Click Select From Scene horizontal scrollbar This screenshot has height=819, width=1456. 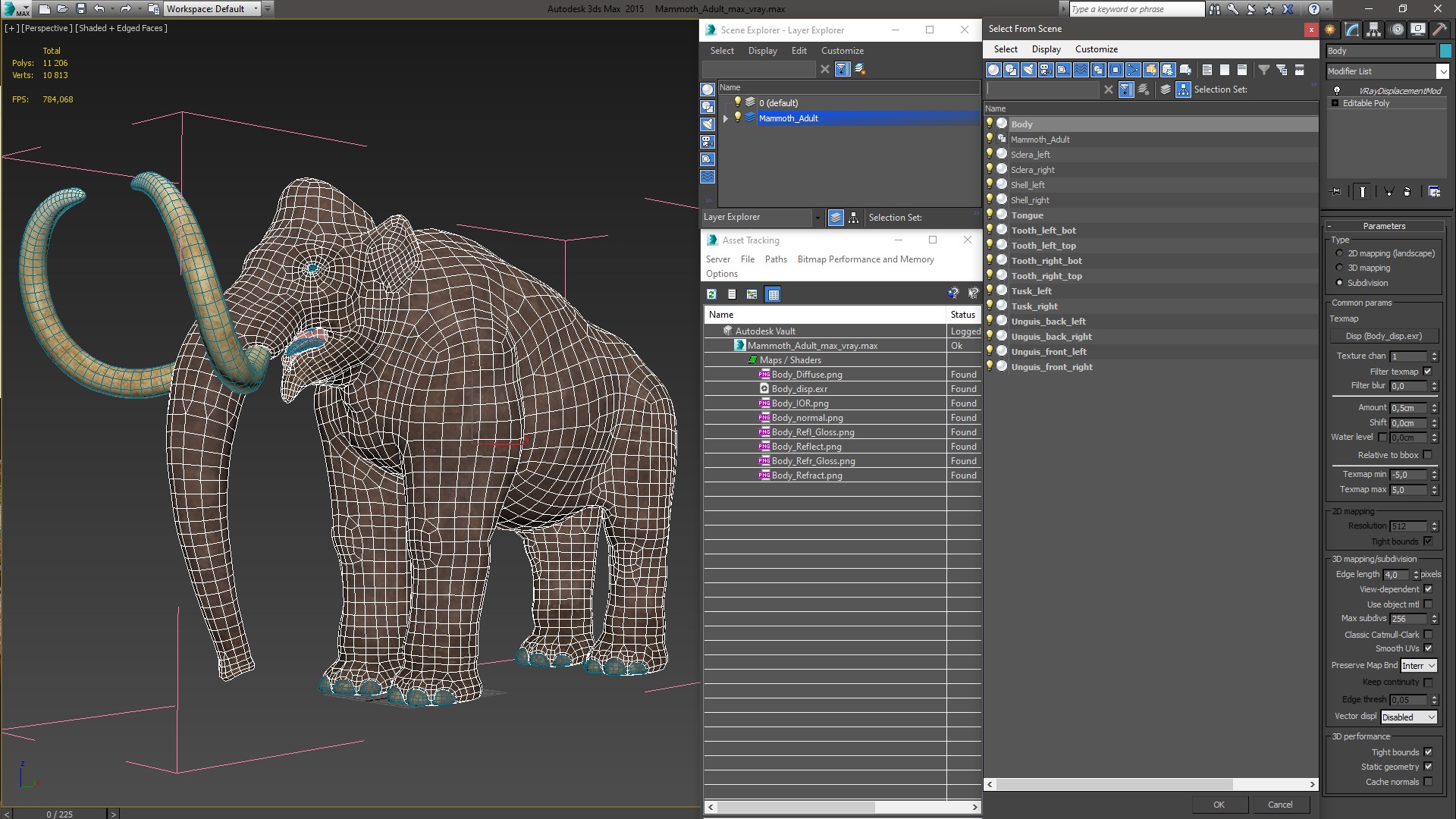pos(1151,784)
